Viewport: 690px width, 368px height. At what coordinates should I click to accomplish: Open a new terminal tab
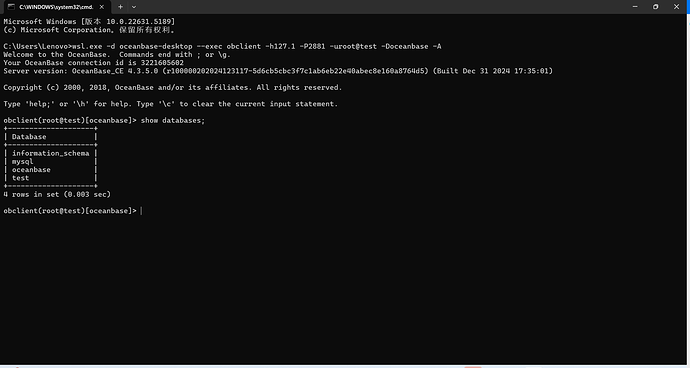[120, 7]
